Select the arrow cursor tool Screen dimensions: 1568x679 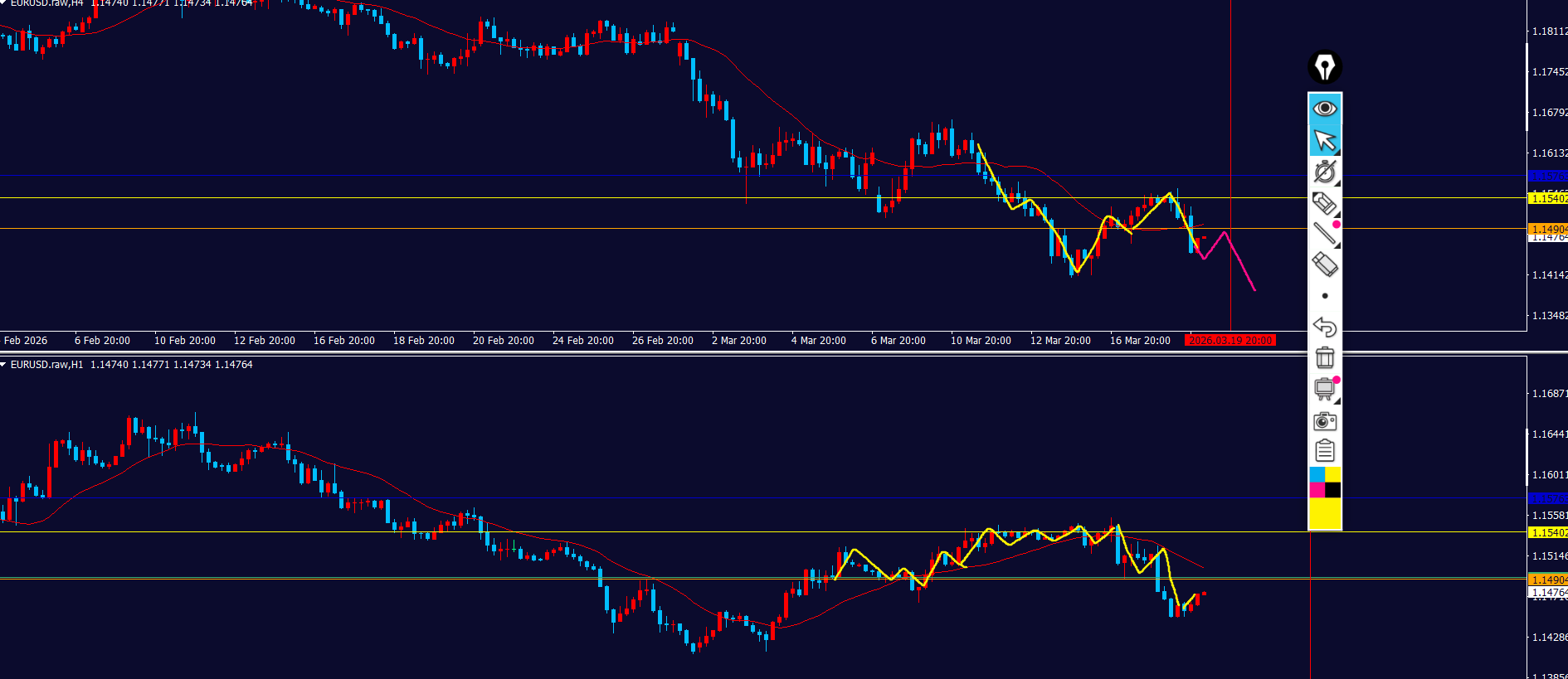[1325, 140]
